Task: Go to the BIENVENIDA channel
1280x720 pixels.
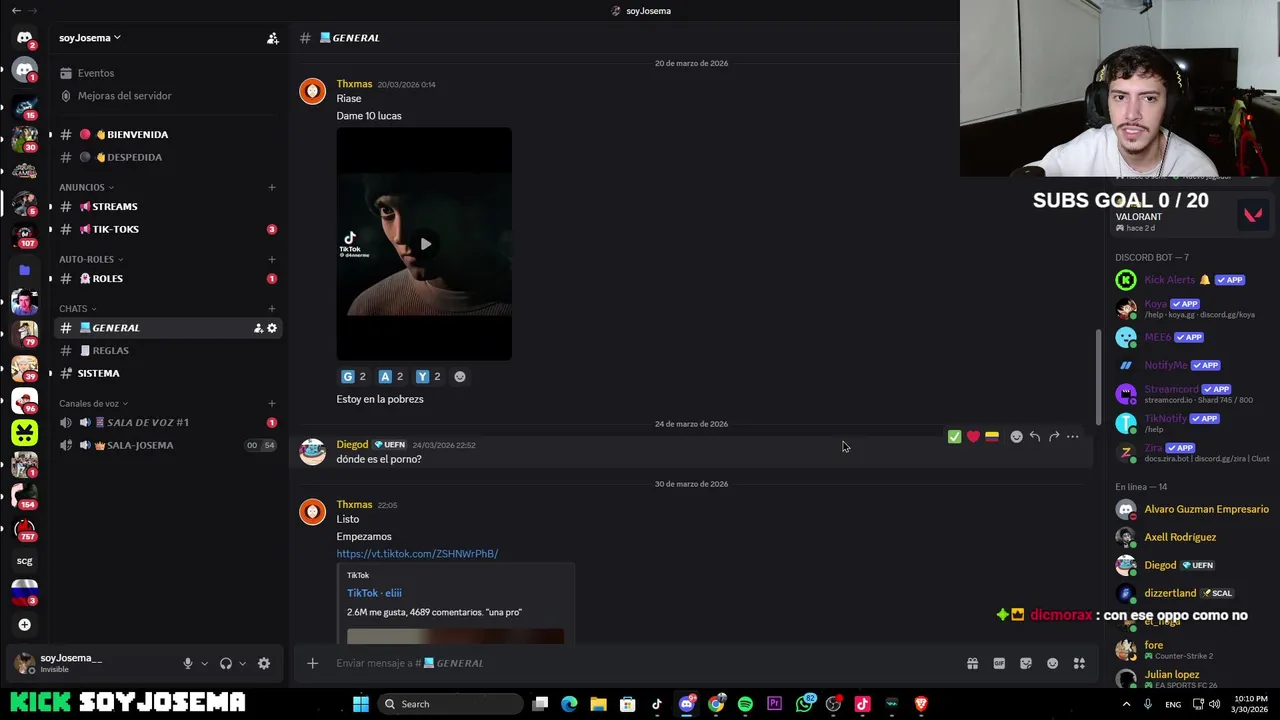Action: pos(168,134)
